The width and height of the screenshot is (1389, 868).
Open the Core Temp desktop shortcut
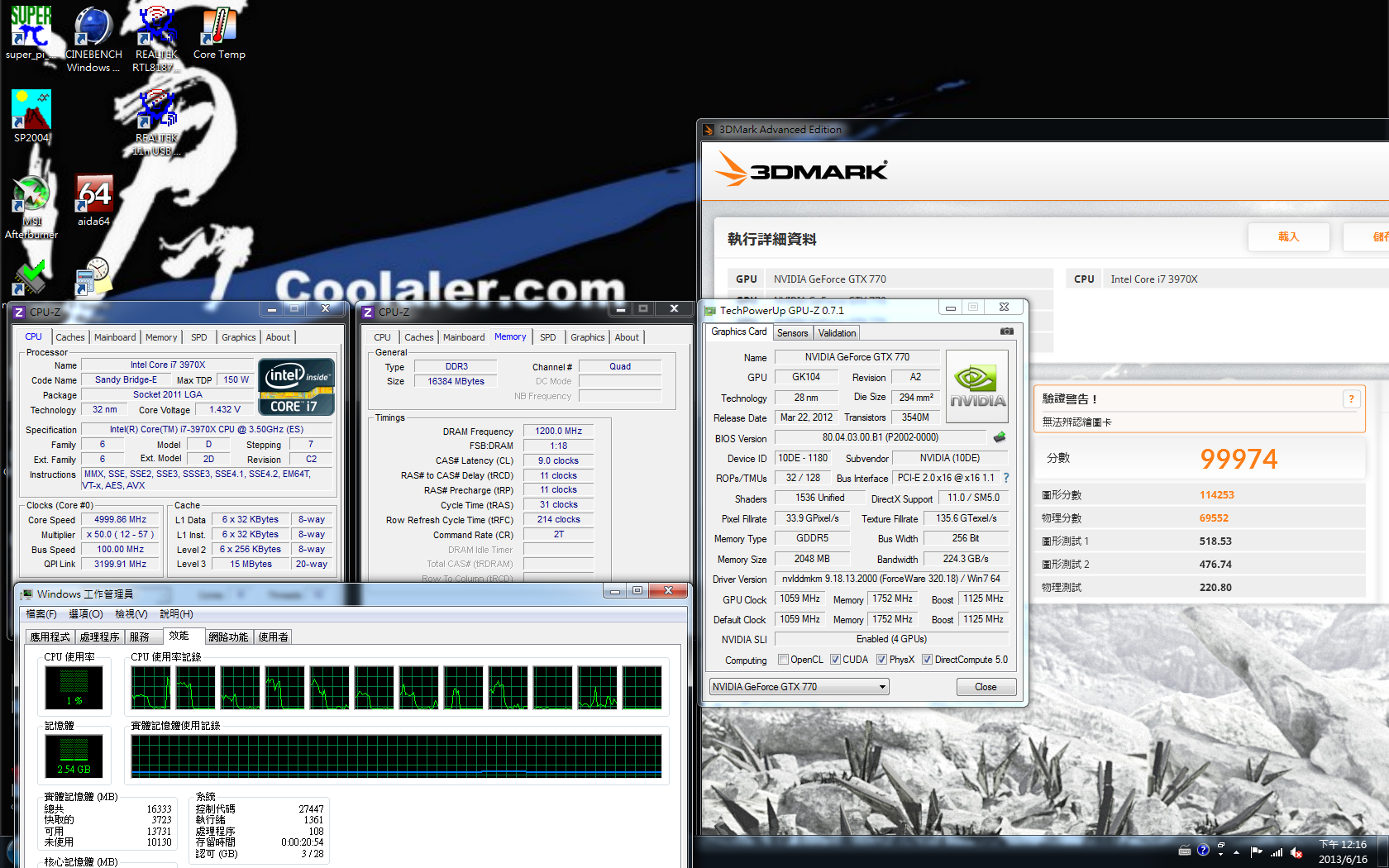[x=219, y=33]
